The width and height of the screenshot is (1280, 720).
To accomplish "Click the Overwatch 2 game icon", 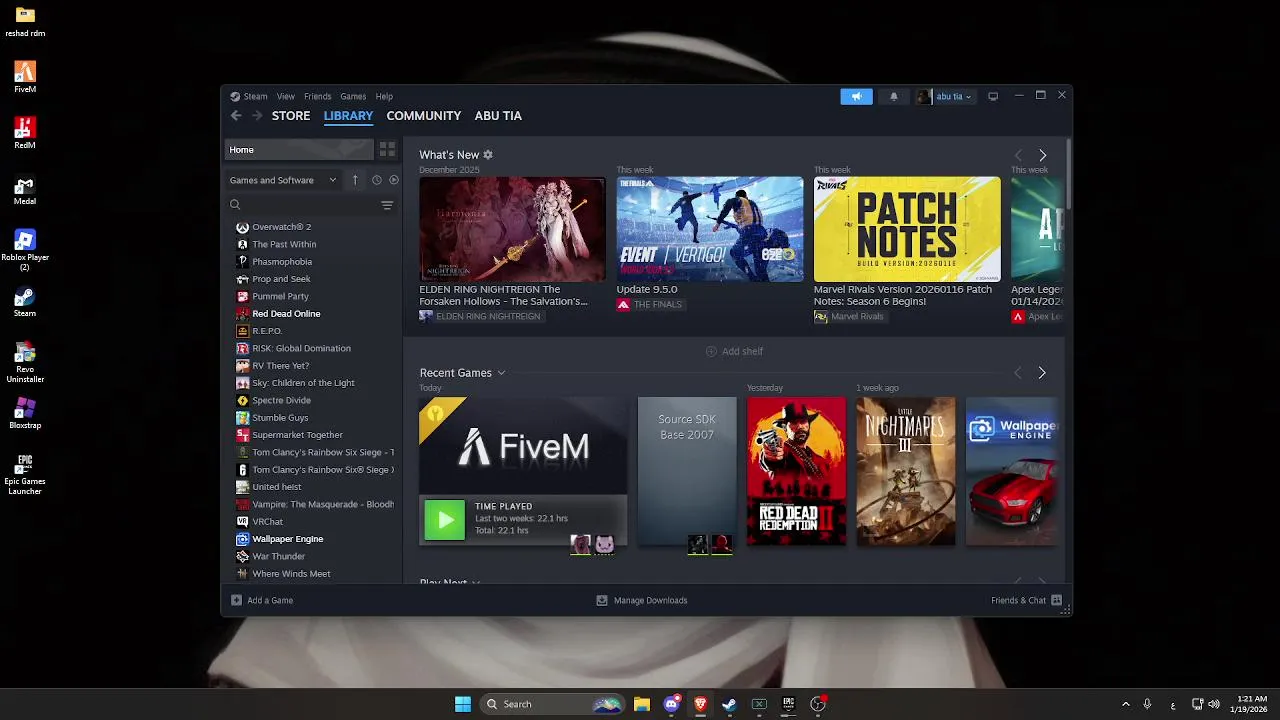I will (x=242, y=227).
